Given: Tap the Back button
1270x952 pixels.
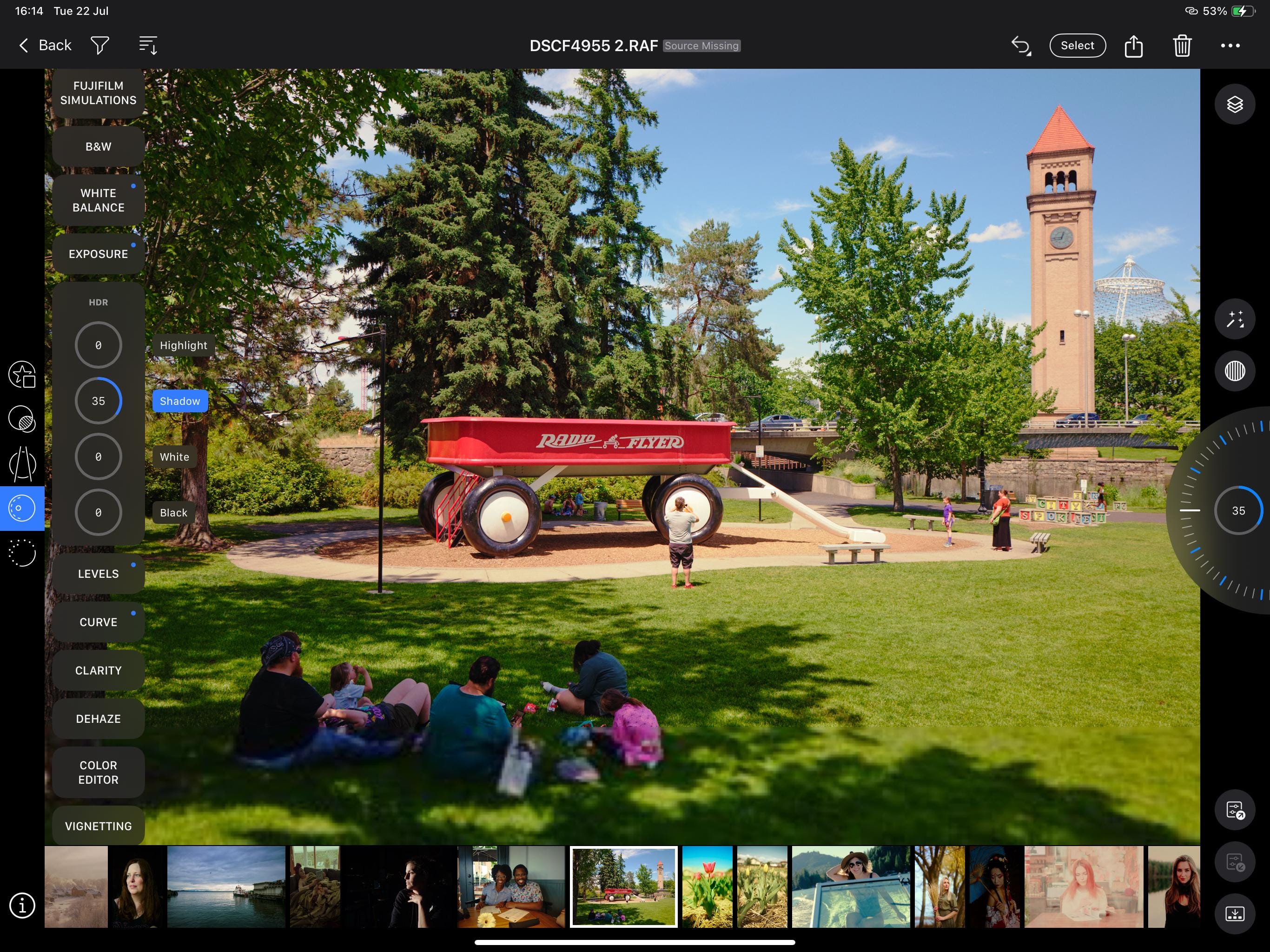Looking at the screenshot, I should pyautogui.click(x=45, y=46).
